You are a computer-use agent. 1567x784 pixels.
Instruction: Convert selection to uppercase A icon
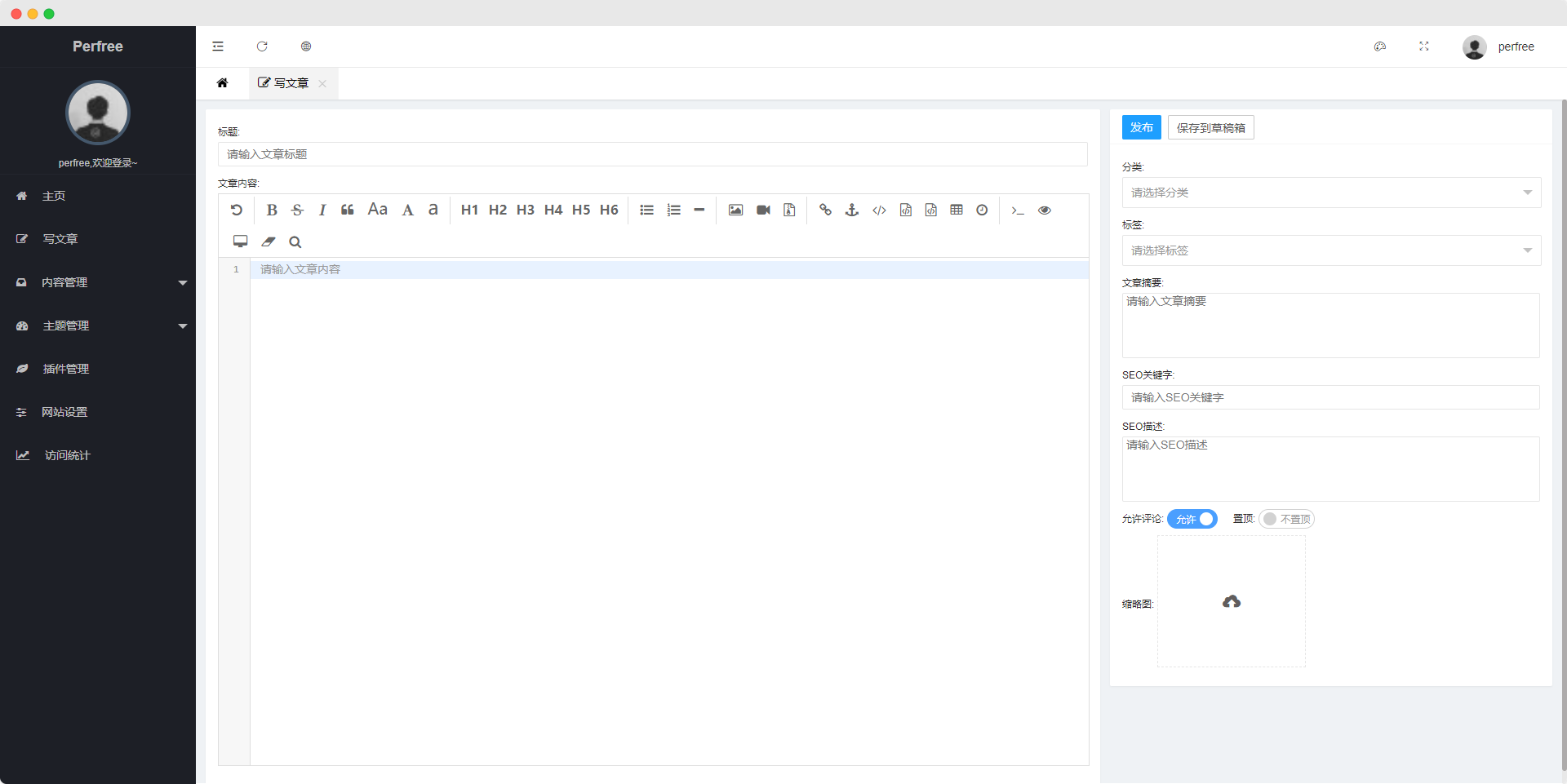click(x=407, y=210)
